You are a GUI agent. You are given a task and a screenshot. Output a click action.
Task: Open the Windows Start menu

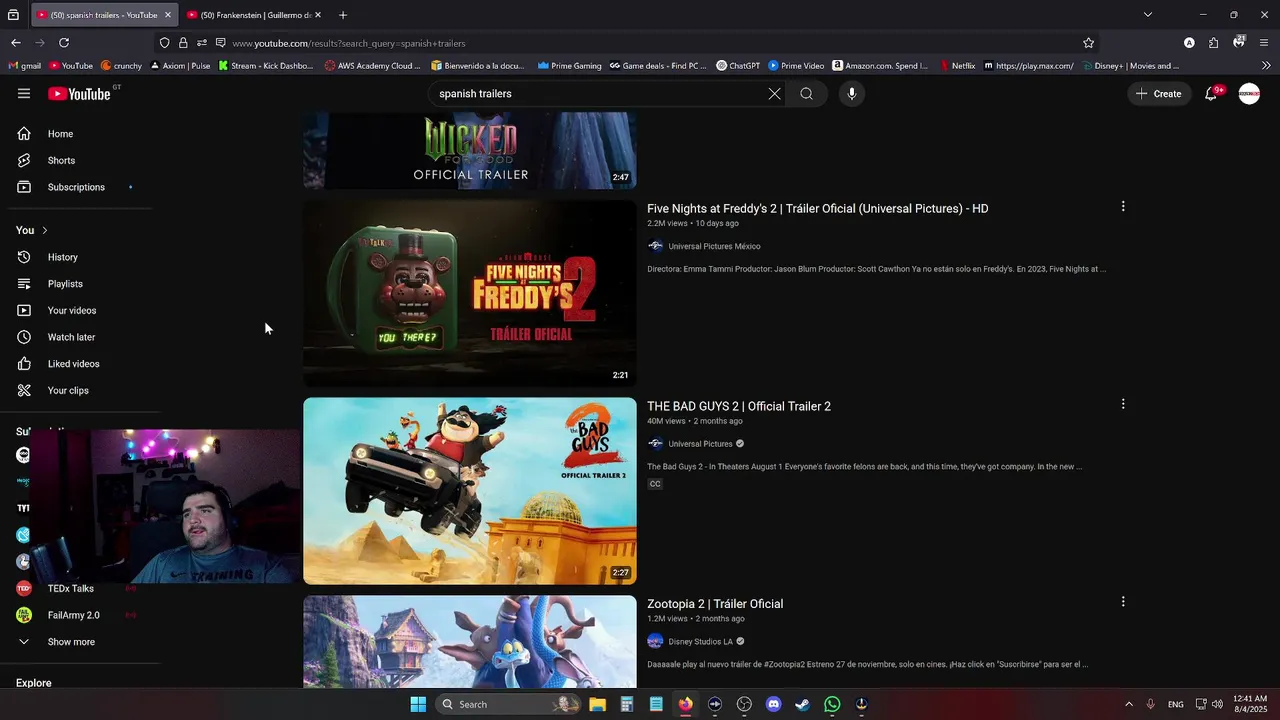418,704
